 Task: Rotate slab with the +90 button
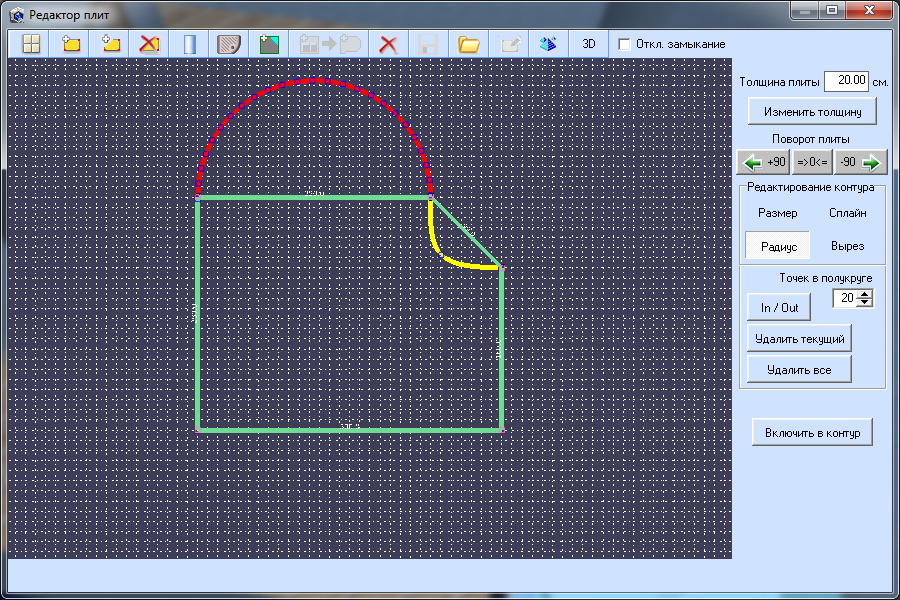coord(764,162)
